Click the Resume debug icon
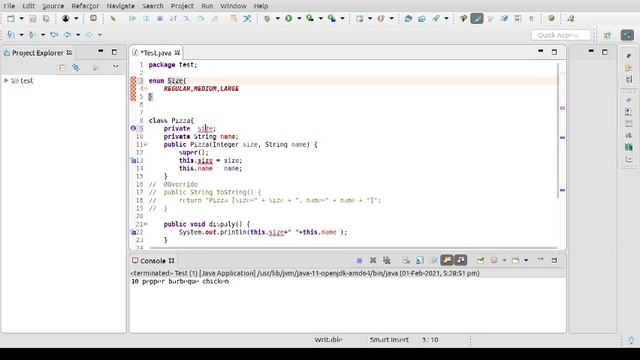This screenshot has width=640, height=360. tap(132, 18)
